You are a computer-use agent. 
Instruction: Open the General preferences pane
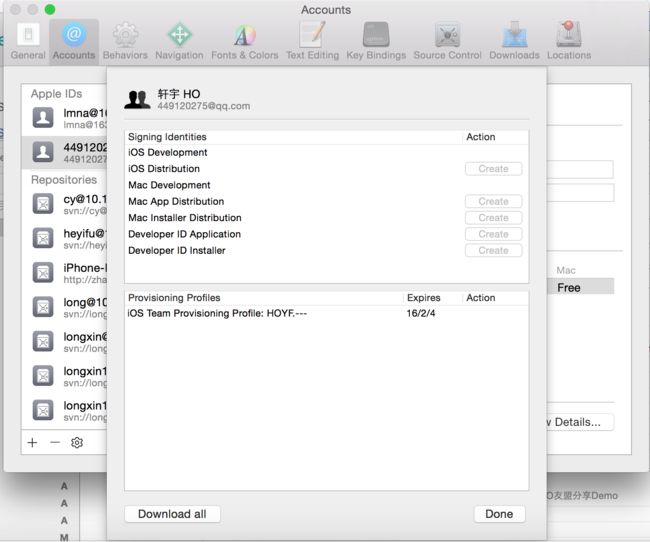(x=28, y=42)
